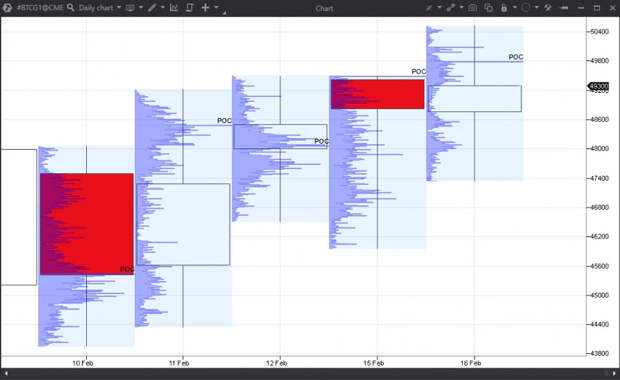Click the 15 Feb date label on time axis
The image size is (620, 380).
tap(374, 363)
